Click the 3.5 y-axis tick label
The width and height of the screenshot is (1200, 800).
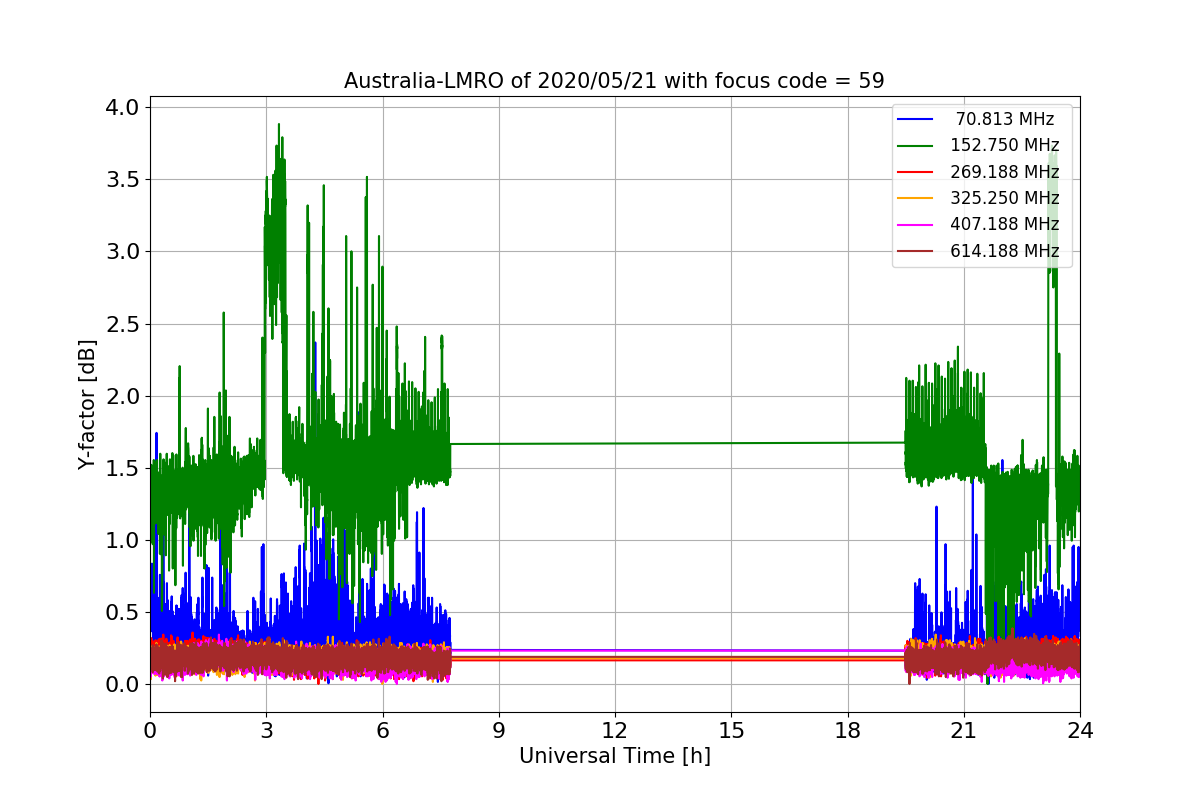tap(122, 179)
